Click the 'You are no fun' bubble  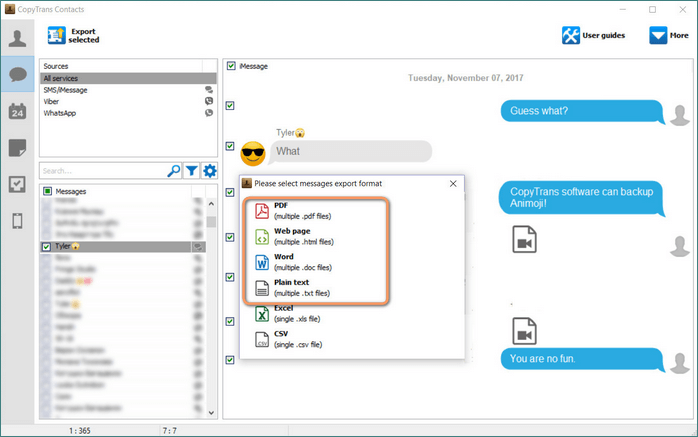(581, 359)
